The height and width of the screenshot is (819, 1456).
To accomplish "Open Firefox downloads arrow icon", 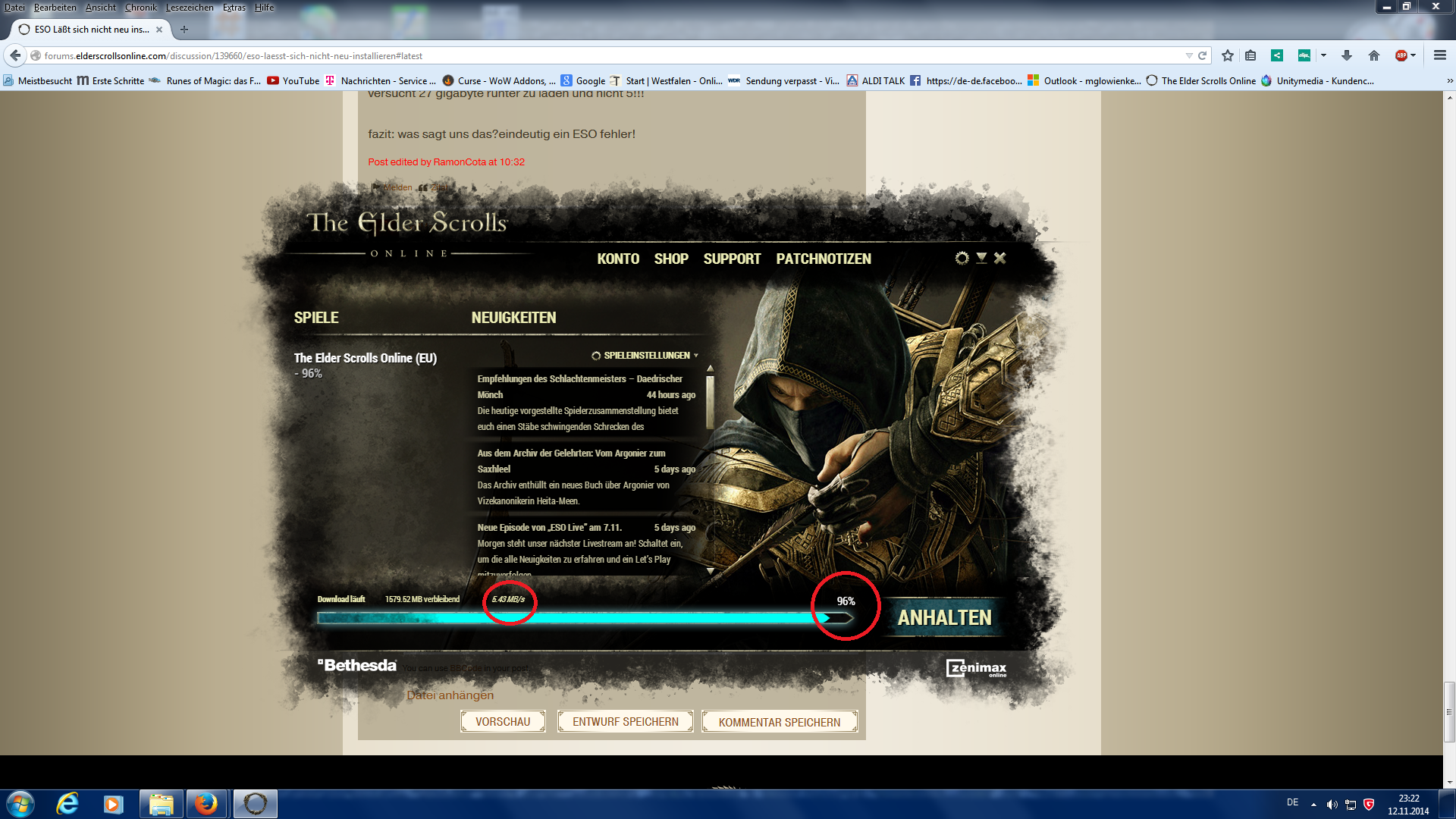I will (x=1347, y=55).
